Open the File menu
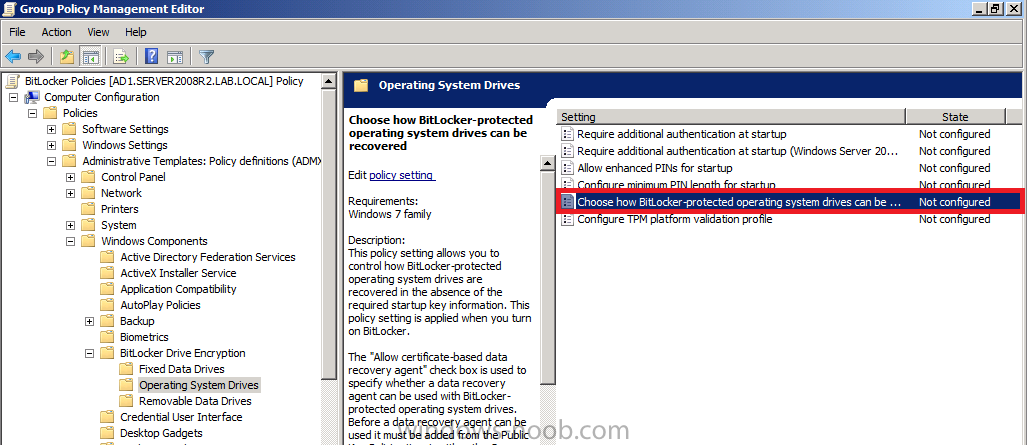The height and width of the screenshot is (445, 1027). pyautogui.click(x=17, y=32)
